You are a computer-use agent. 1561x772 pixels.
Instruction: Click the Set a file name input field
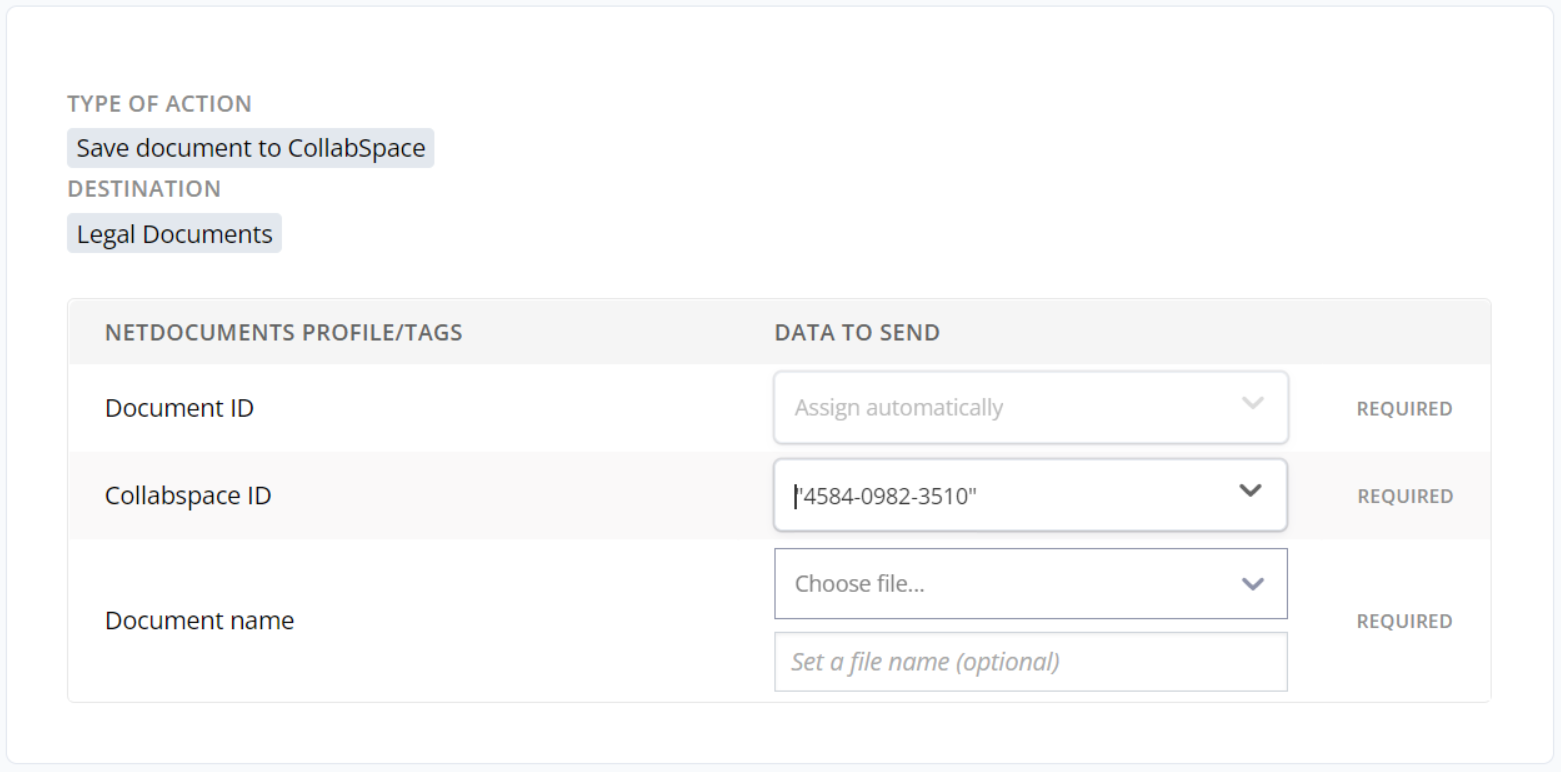(x=1030, y=661)
